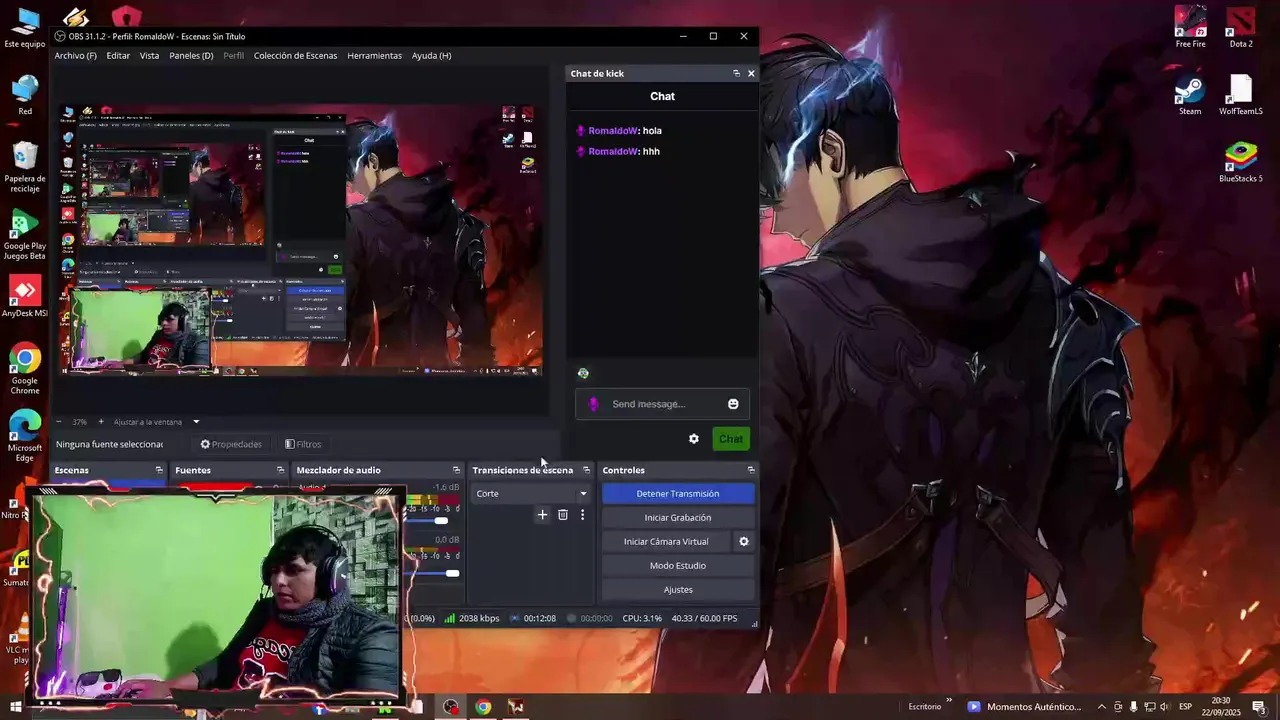Image resolution: width=1280 pixels, height=720 pixels.
Task: Click Chrome icon in the taskbar
Action: point(483,707)
